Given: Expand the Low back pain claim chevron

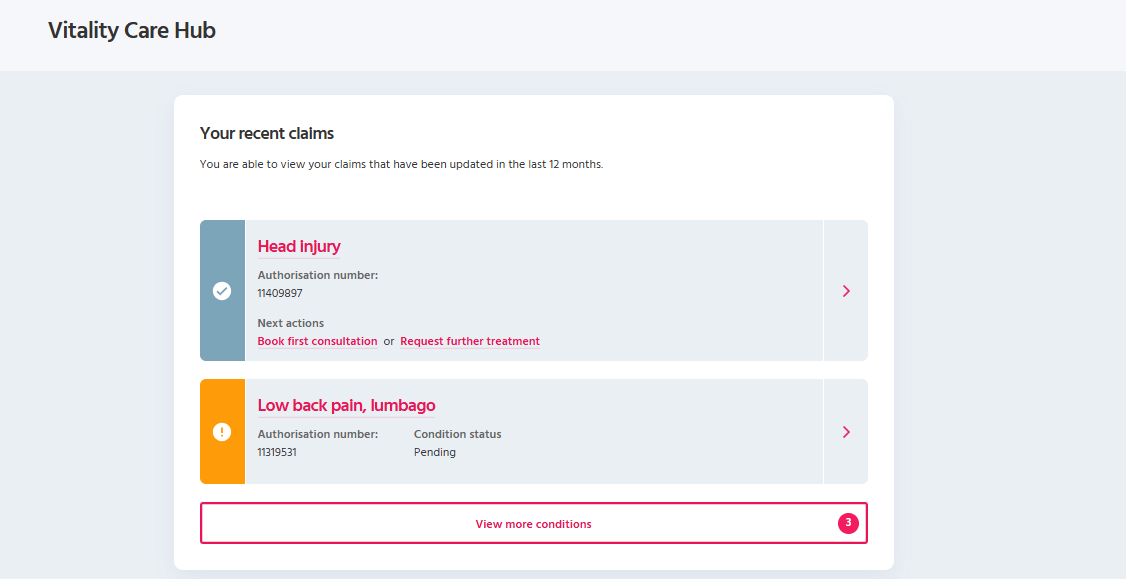Looking at the screenshot, I should pyautogui.click(x=846, y=432).
